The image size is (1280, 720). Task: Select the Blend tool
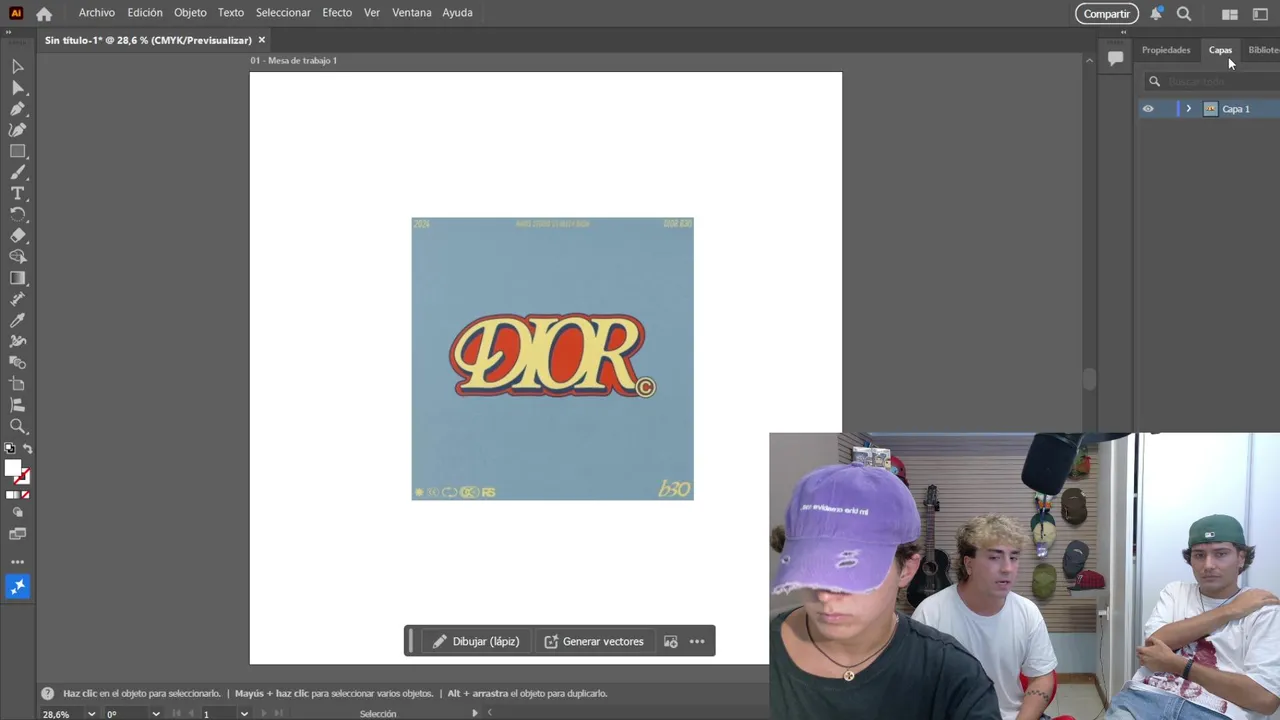17,362
